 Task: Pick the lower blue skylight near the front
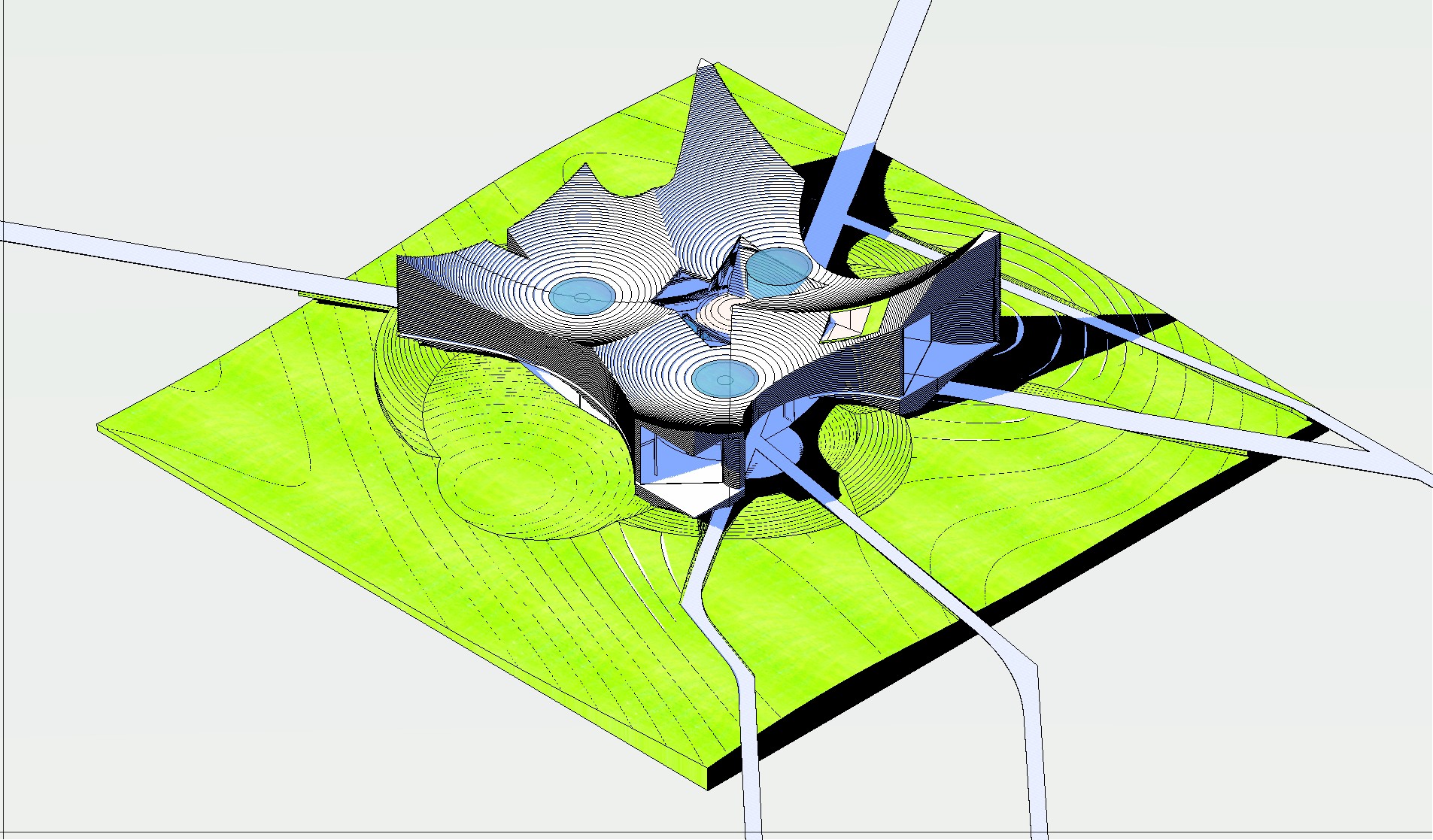coord(724,379)
